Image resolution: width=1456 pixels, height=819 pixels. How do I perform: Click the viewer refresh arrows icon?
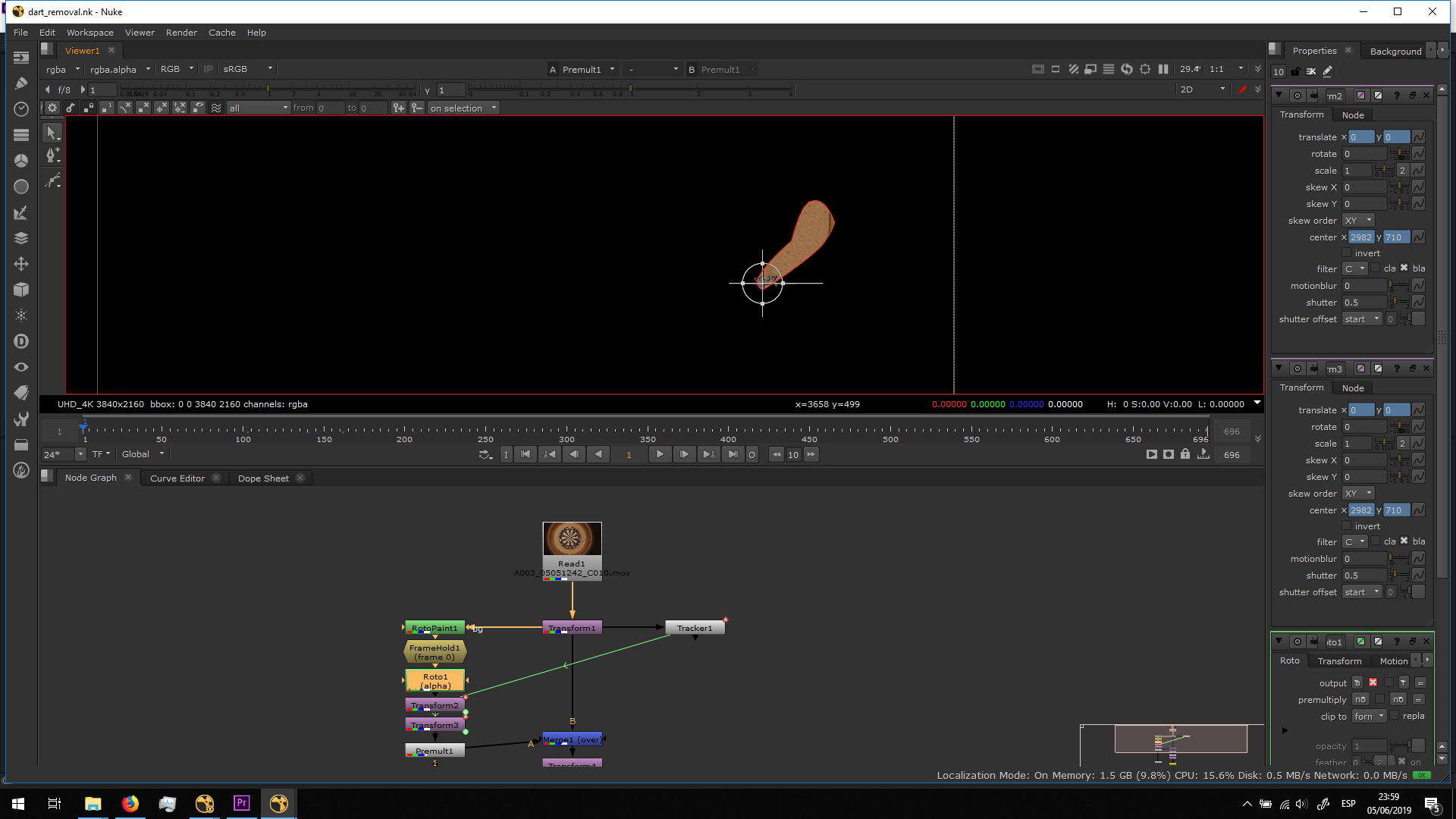pyautogui.click(x=1127, y=69)
